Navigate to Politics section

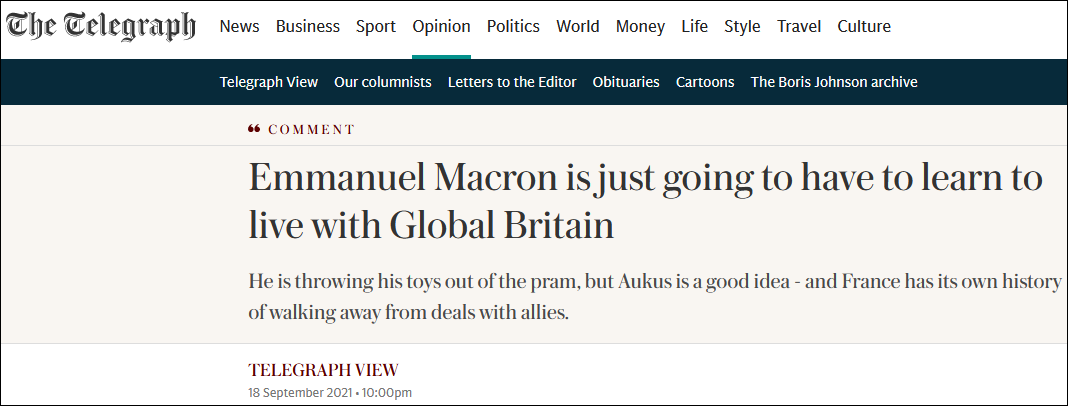[513, 27]
